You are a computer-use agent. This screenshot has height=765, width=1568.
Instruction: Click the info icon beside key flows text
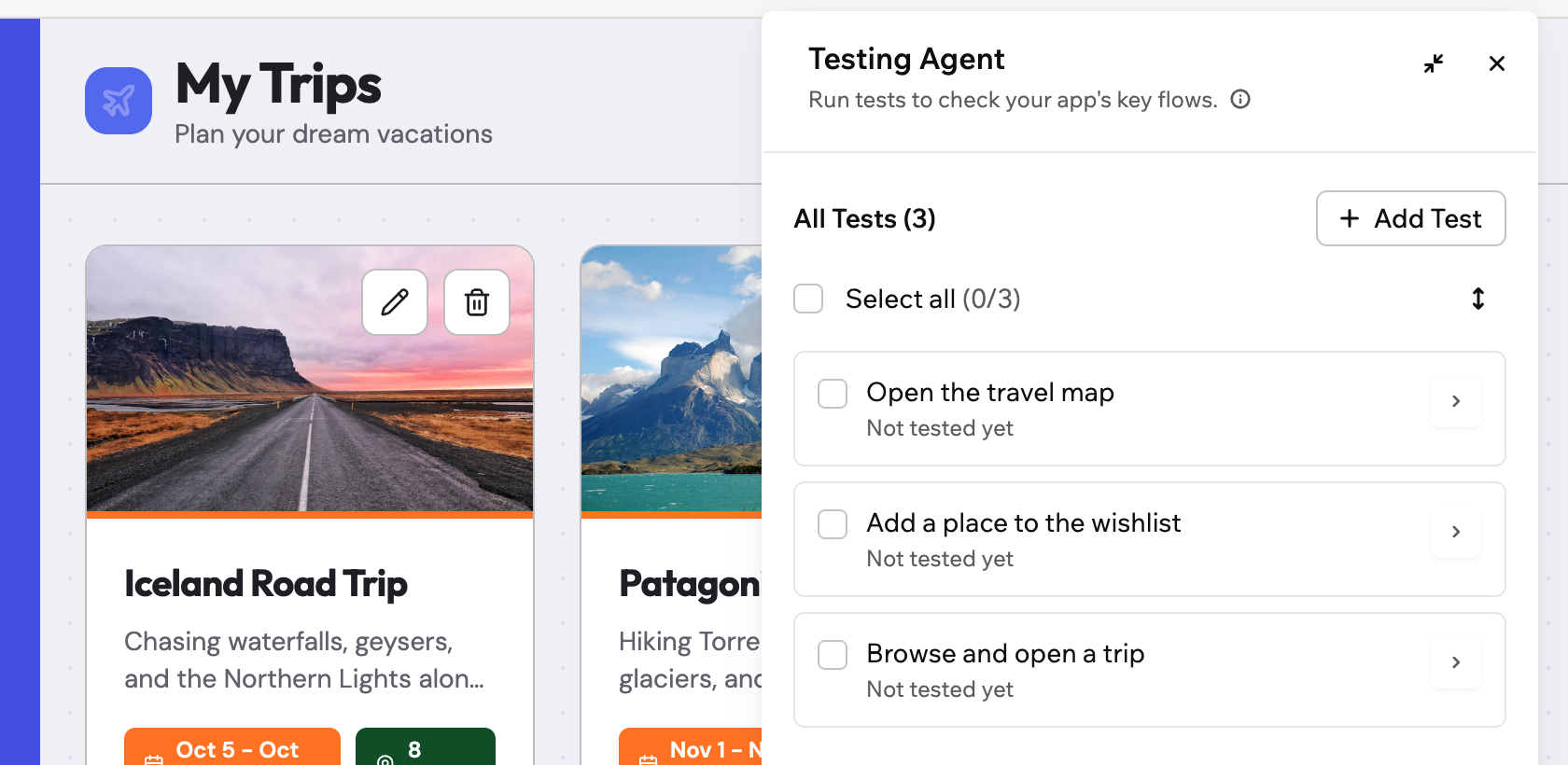1240,99
